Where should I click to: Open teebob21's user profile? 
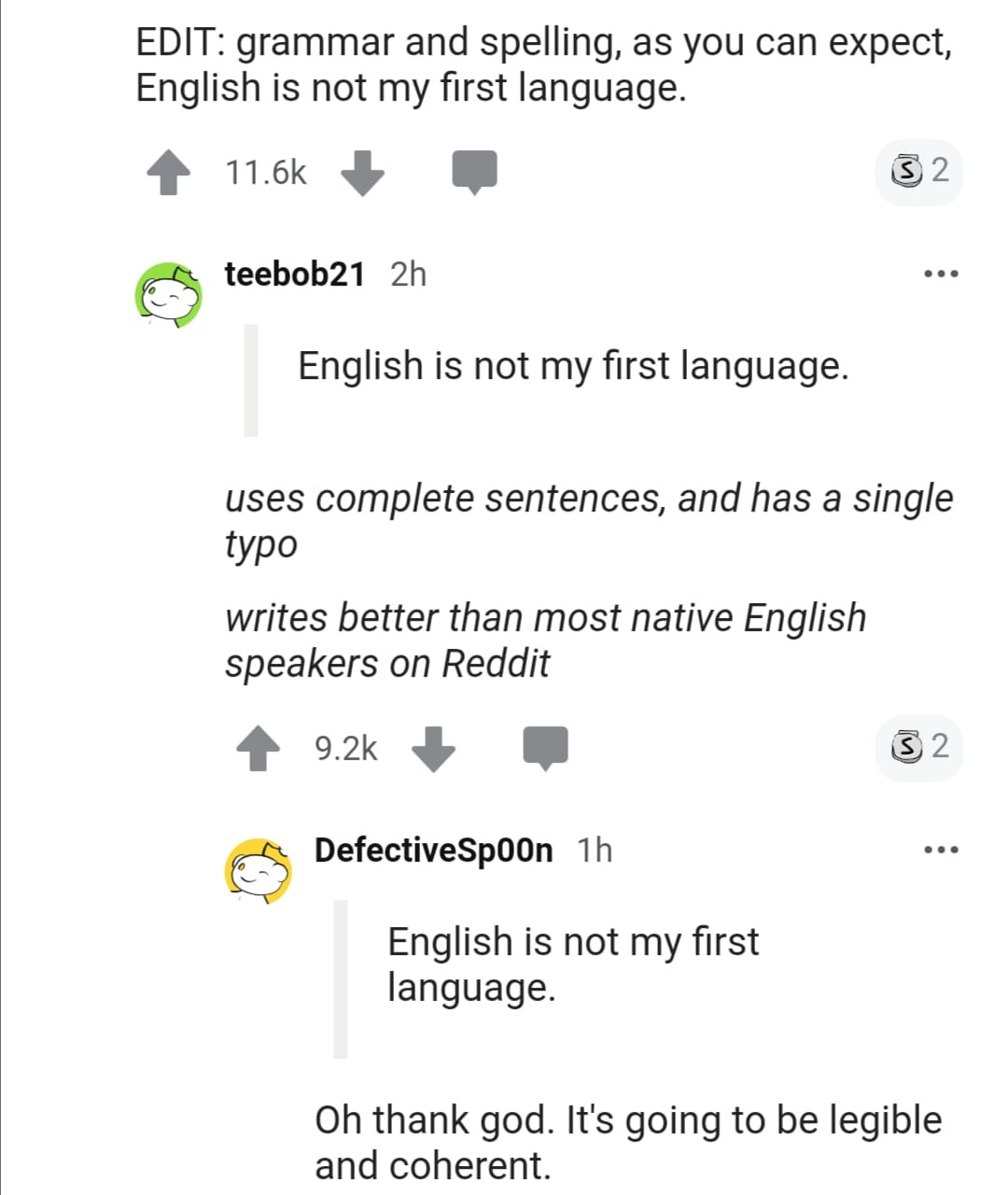(294, 274)
